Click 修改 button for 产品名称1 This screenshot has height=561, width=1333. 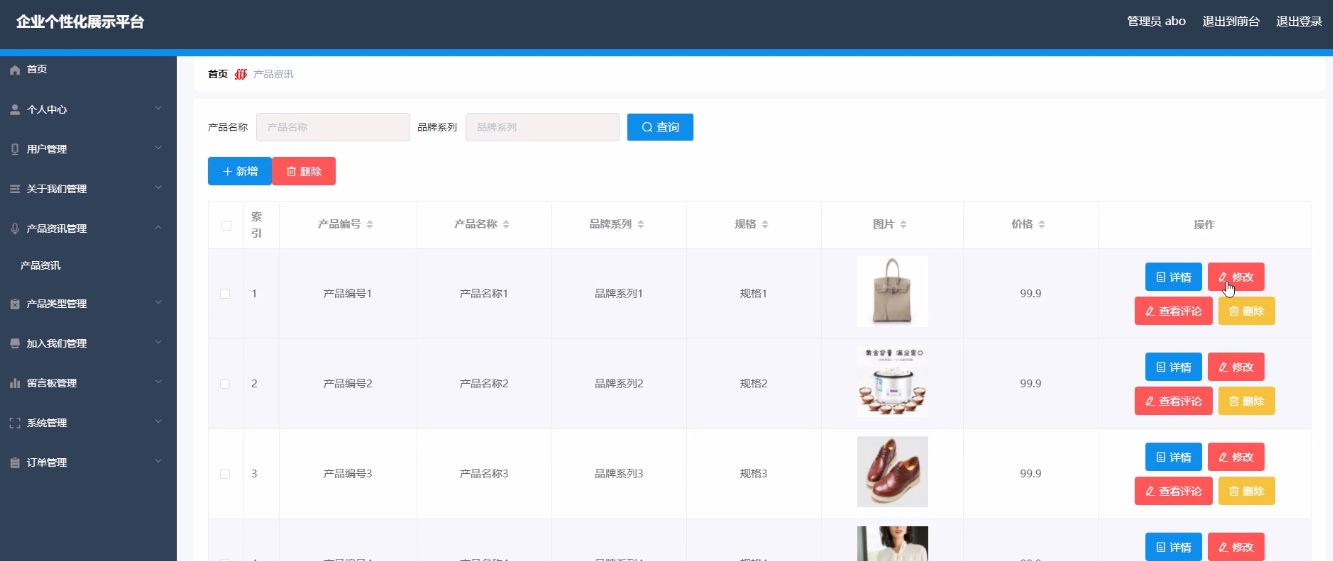(1236, 277)
